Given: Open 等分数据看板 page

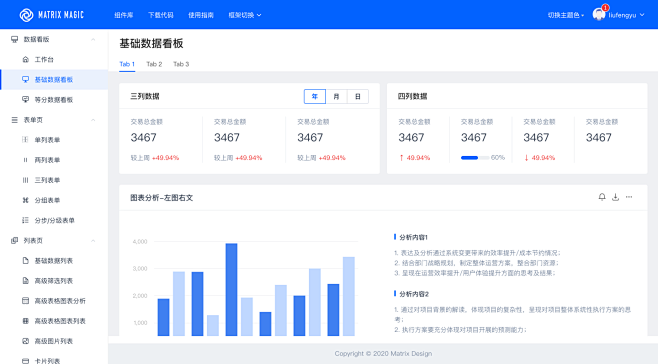Looking at the screenshot, I should pos(54,100).
